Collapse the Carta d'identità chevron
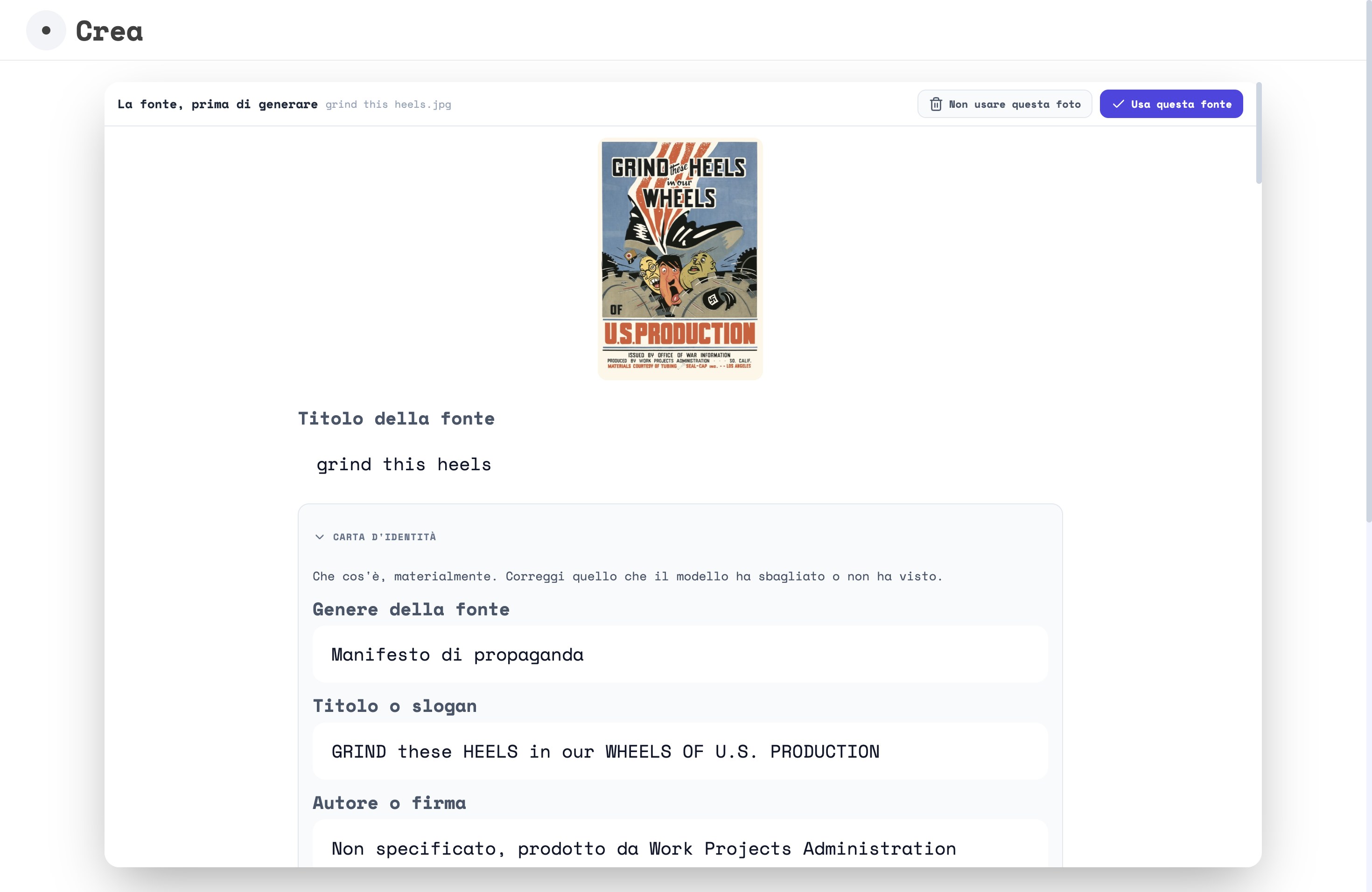This screenshot has width=1372, height=892. point(319,537)
